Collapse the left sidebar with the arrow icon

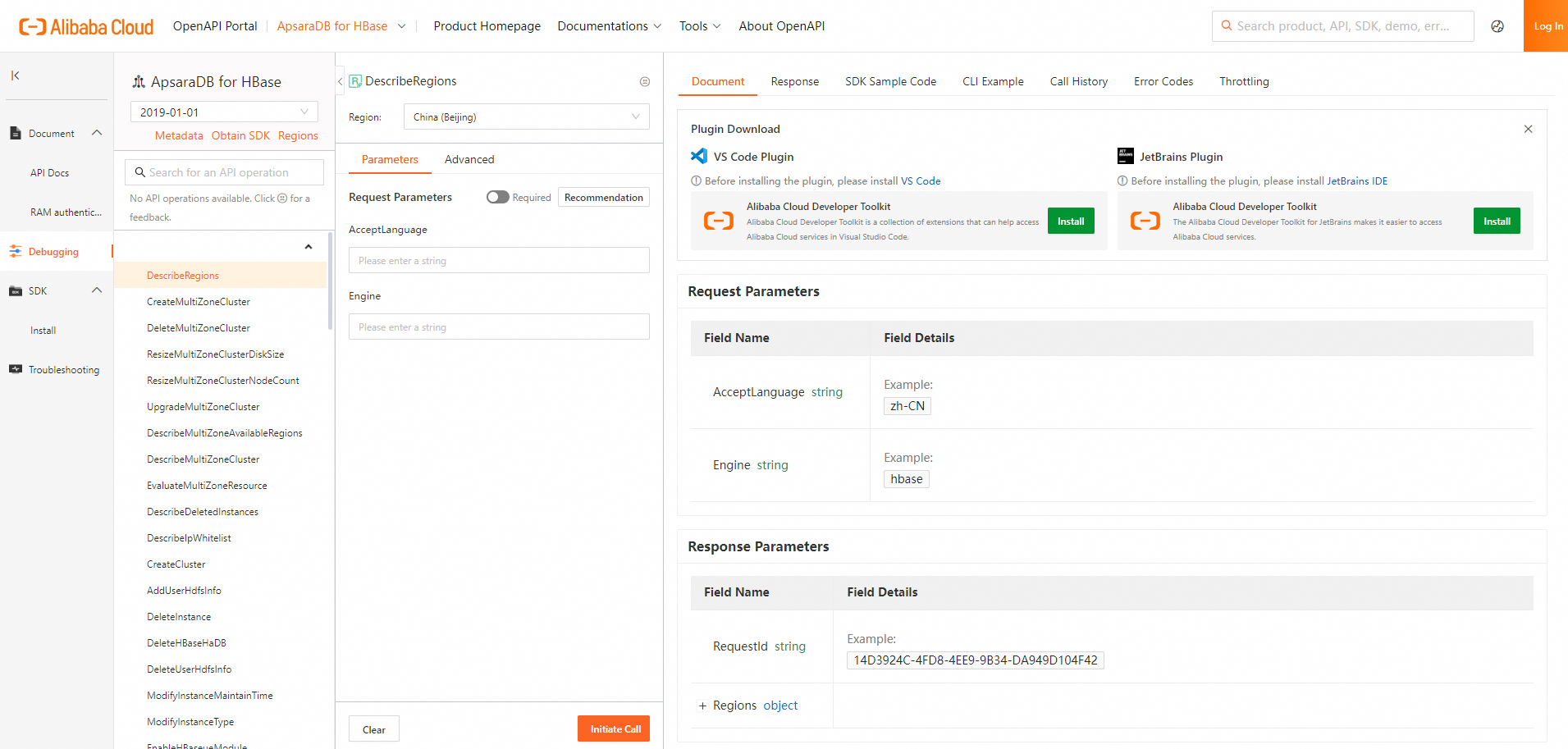[15, 75]
